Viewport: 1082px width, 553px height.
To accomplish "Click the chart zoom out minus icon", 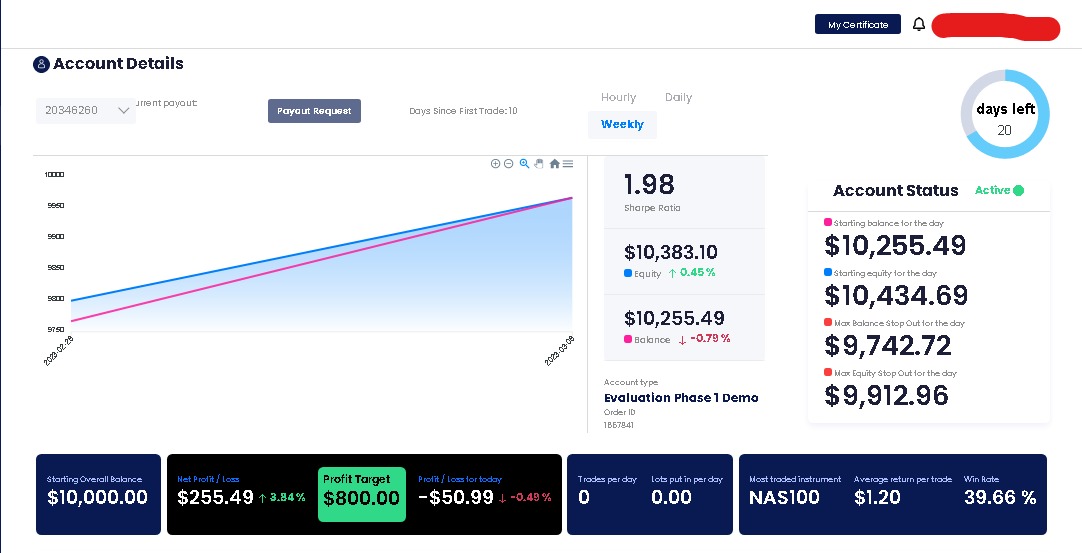I will [509, 164].
